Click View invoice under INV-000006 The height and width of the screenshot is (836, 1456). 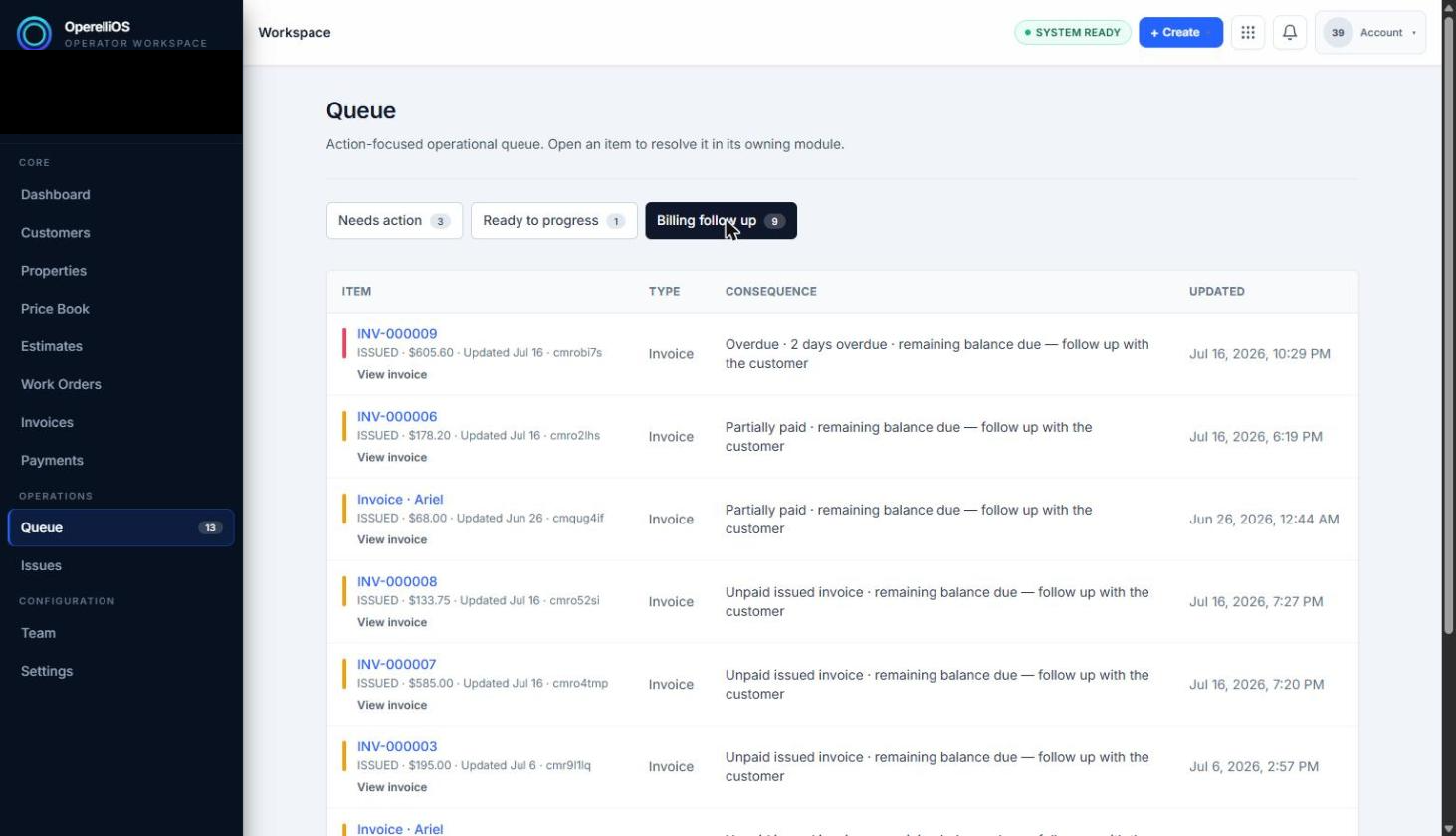[392, 458]
